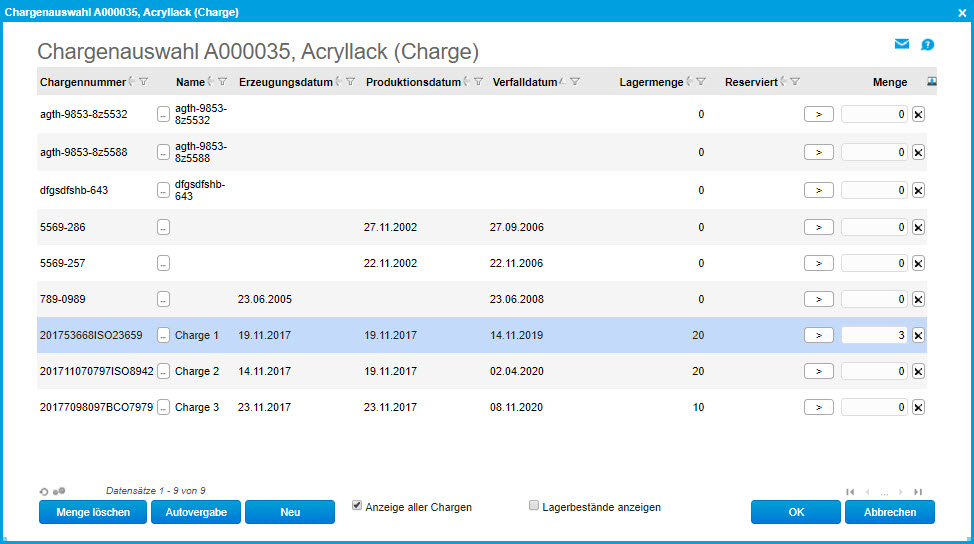Clear quantity for 5569-257 row
Viewport: 974px width, 544px height.
click(918, 263)
